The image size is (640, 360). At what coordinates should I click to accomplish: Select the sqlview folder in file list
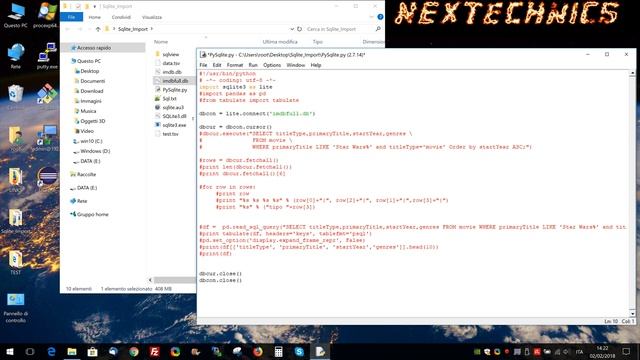pos(171,54)
